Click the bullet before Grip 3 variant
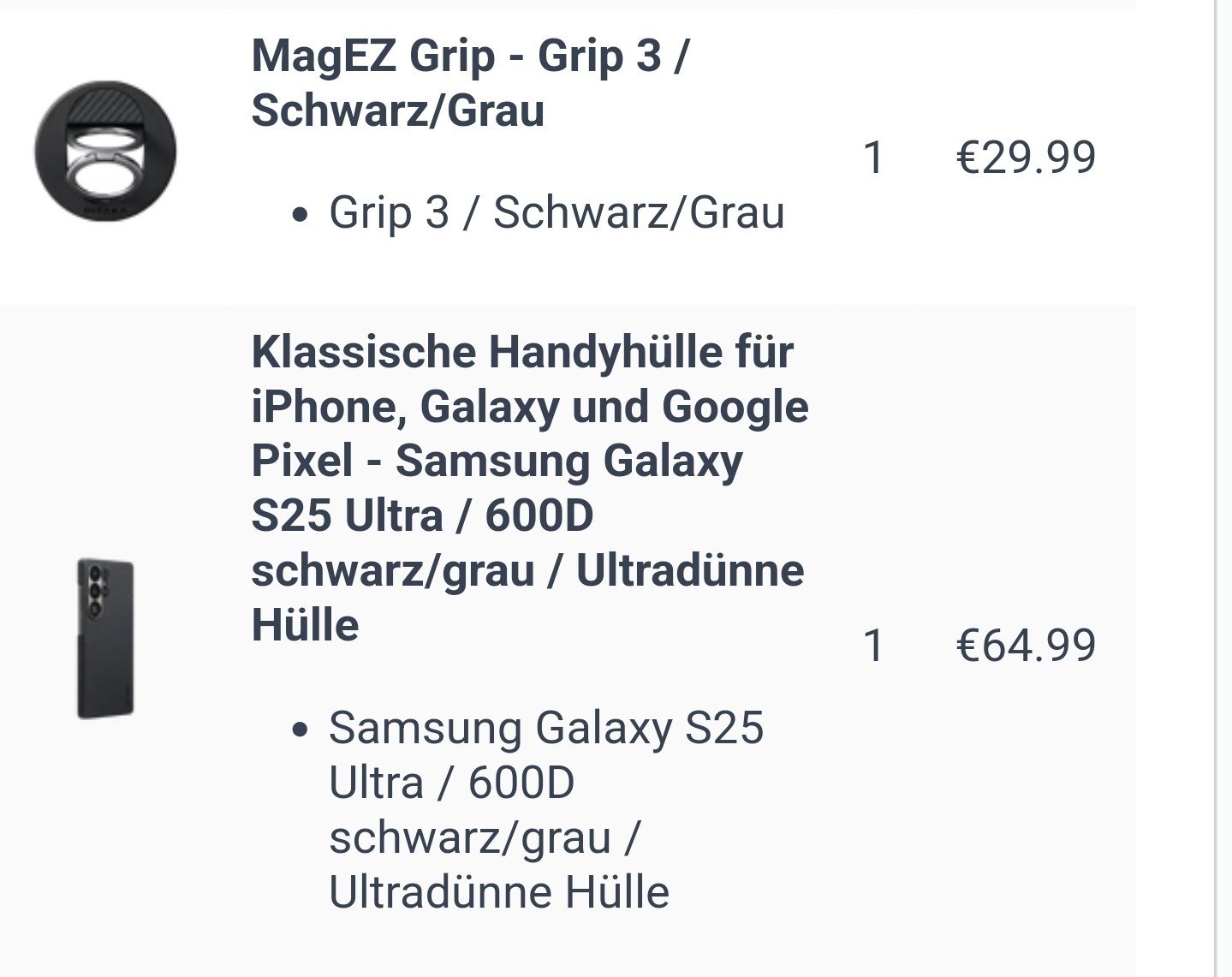Screen dimensions: 1232x977 pyautogui.click(x=299, y=215)
